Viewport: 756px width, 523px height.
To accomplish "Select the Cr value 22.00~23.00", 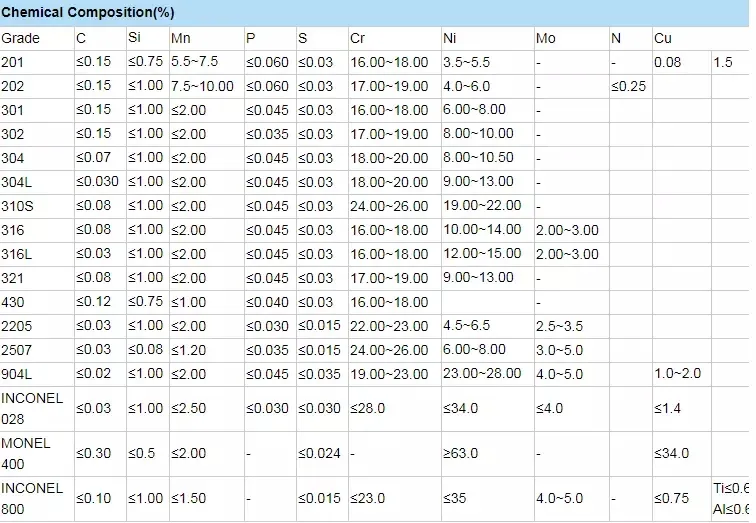I will 389,326.
